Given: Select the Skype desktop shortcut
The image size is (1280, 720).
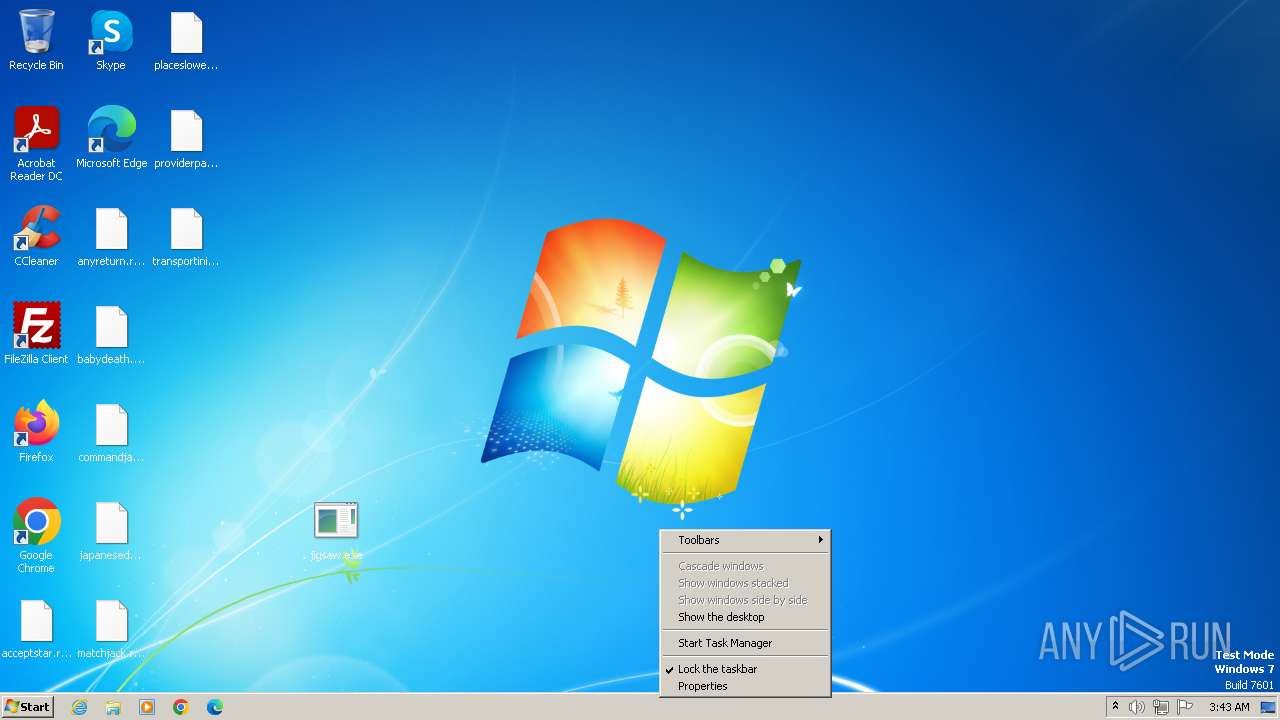Looking at the screenshot, I should (x=111, y=41).
